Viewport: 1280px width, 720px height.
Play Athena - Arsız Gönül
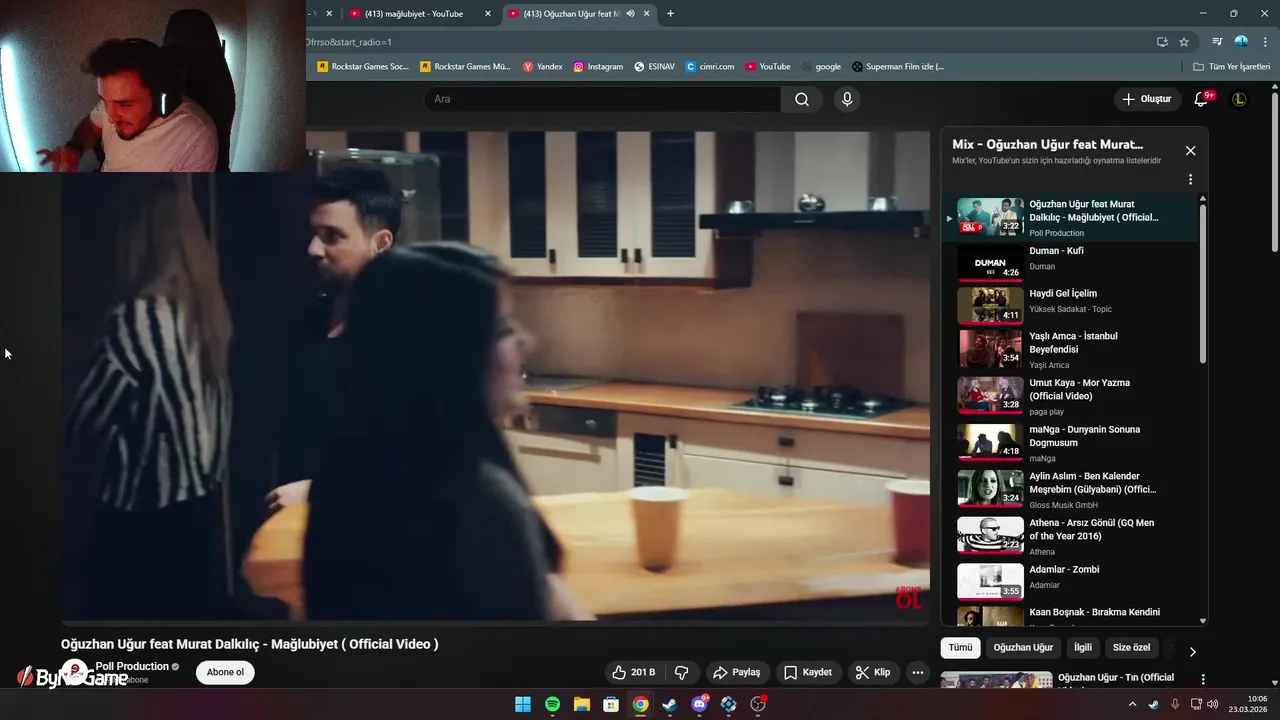(1070, 535)
